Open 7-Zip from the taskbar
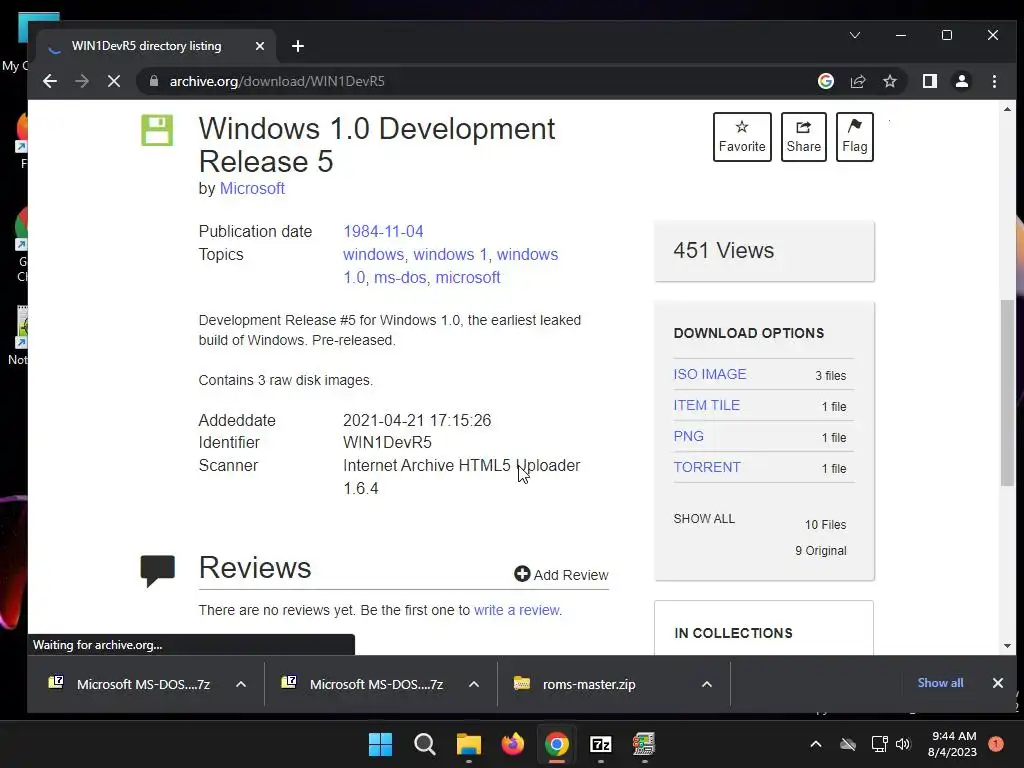 coord(600,744)
